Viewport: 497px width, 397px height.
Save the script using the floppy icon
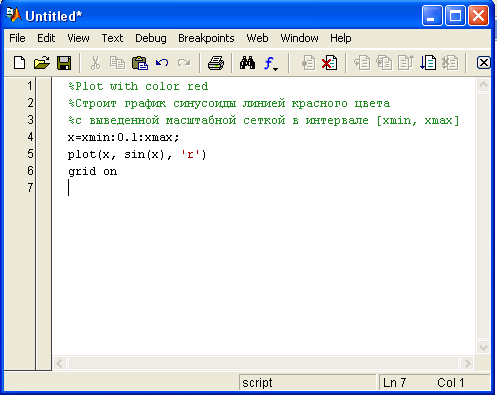(x=64, y=63)
